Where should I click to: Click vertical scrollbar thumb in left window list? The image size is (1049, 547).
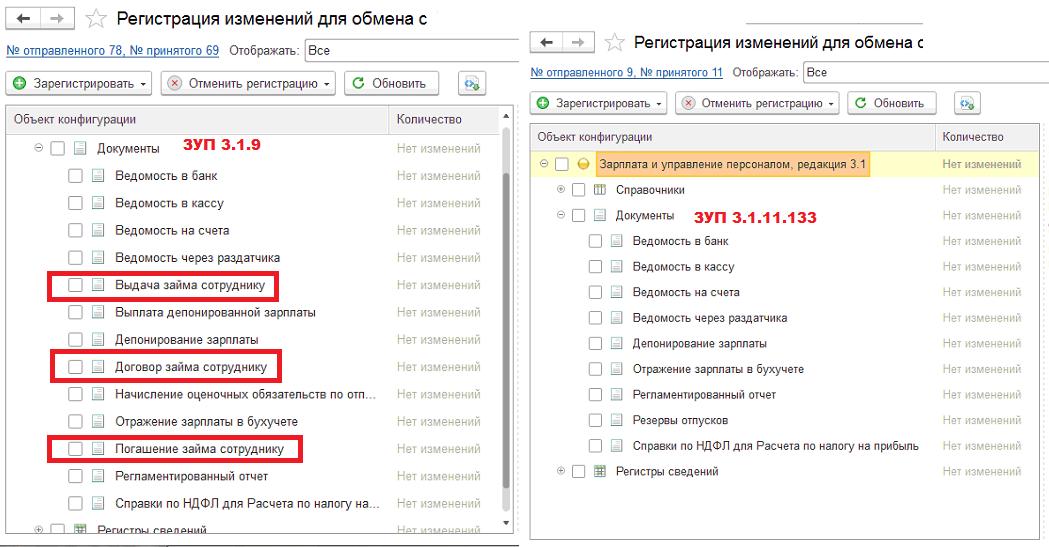(506, 331)
